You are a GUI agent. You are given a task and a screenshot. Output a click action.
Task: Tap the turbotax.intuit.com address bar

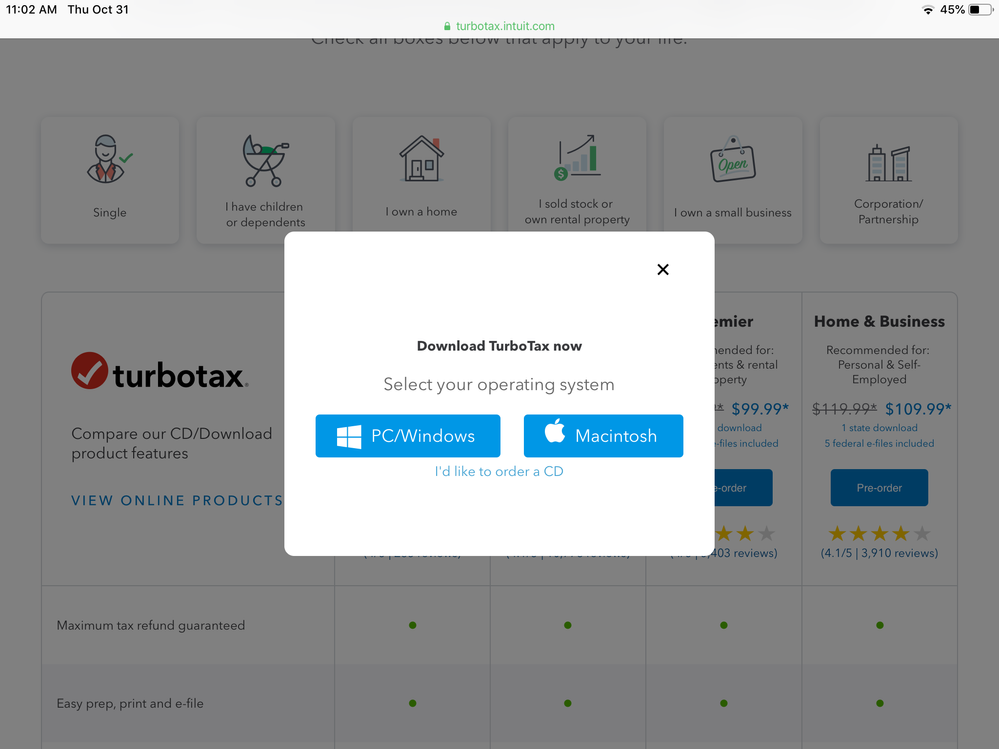tap(499, 26)
